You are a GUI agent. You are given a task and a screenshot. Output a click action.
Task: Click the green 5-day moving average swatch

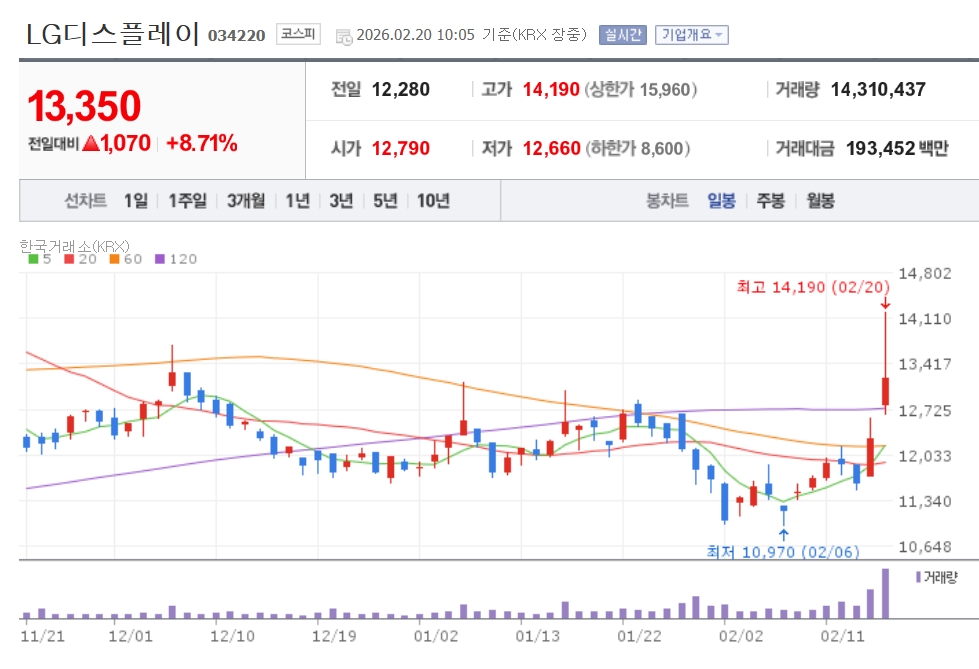click(x=33, y=259)
